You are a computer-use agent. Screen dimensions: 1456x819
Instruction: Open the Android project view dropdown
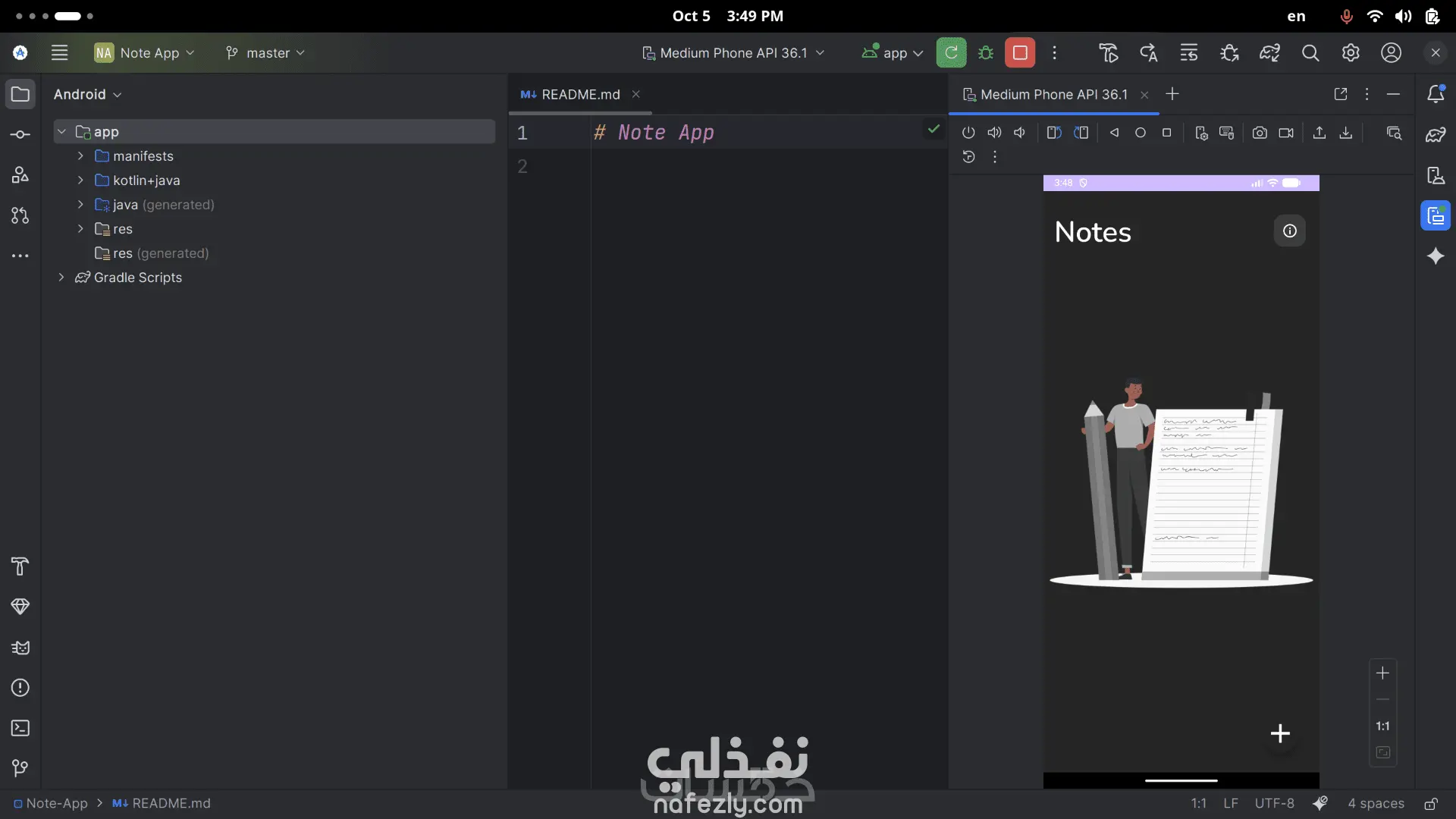pos(87,95)
